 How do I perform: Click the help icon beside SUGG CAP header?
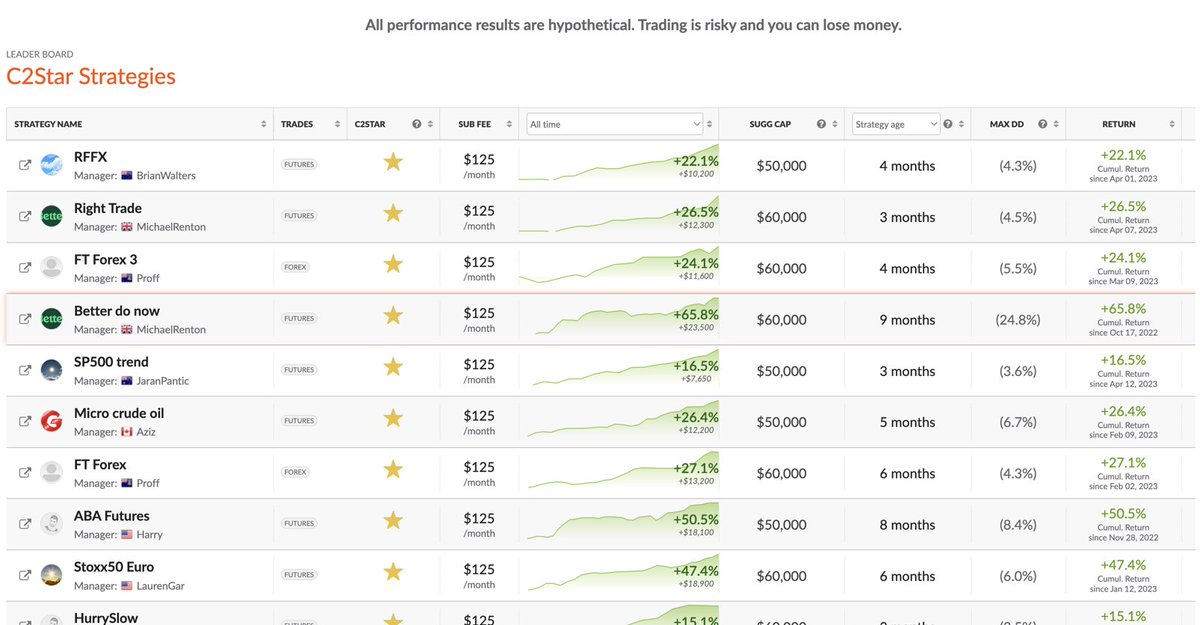point(821,124)
